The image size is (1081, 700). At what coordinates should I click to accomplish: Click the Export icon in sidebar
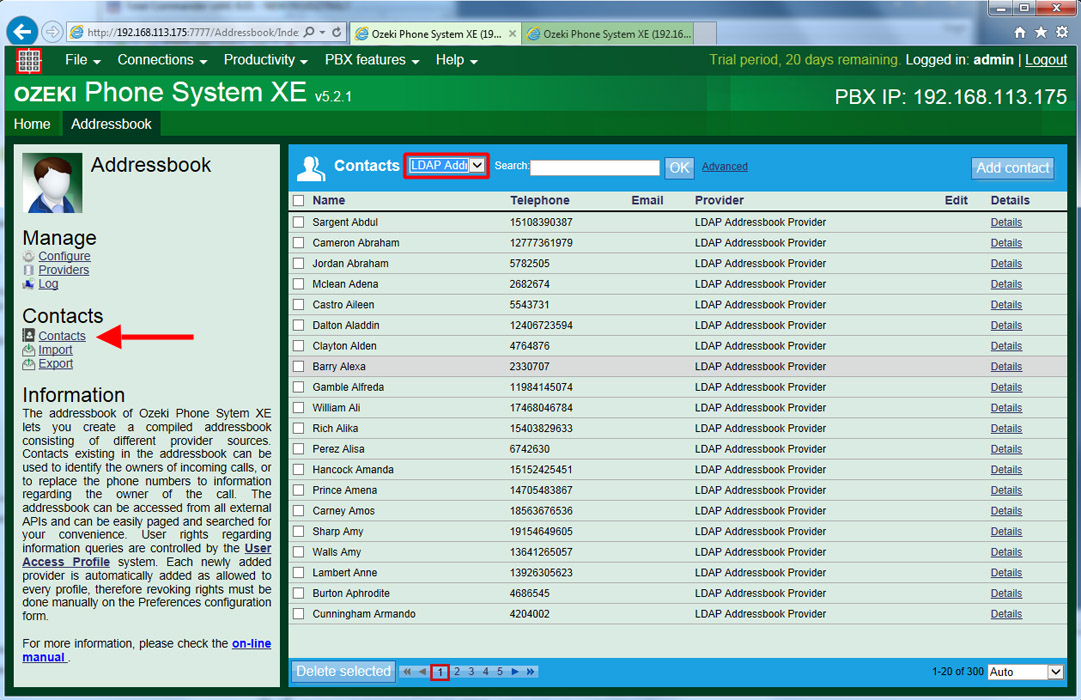[x=28, y=364]
